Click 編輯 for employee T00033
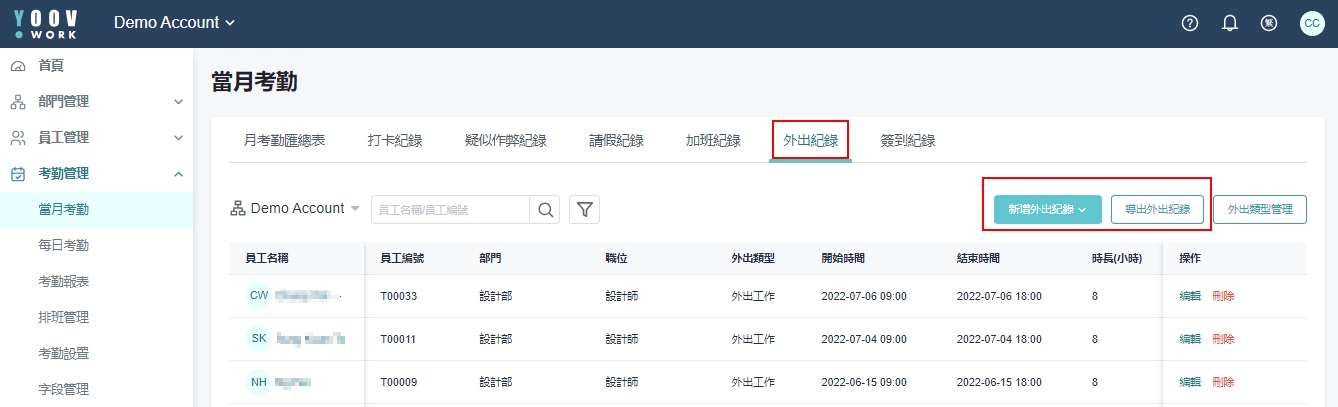Screen dimensions: 1338x407 coord(1190,296)
